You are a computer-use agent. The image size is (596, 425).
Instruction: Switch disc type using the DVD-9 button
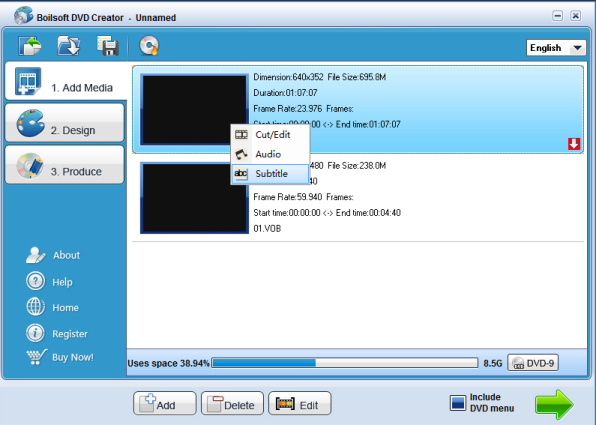pyautogui.click(x=533, y=363)
